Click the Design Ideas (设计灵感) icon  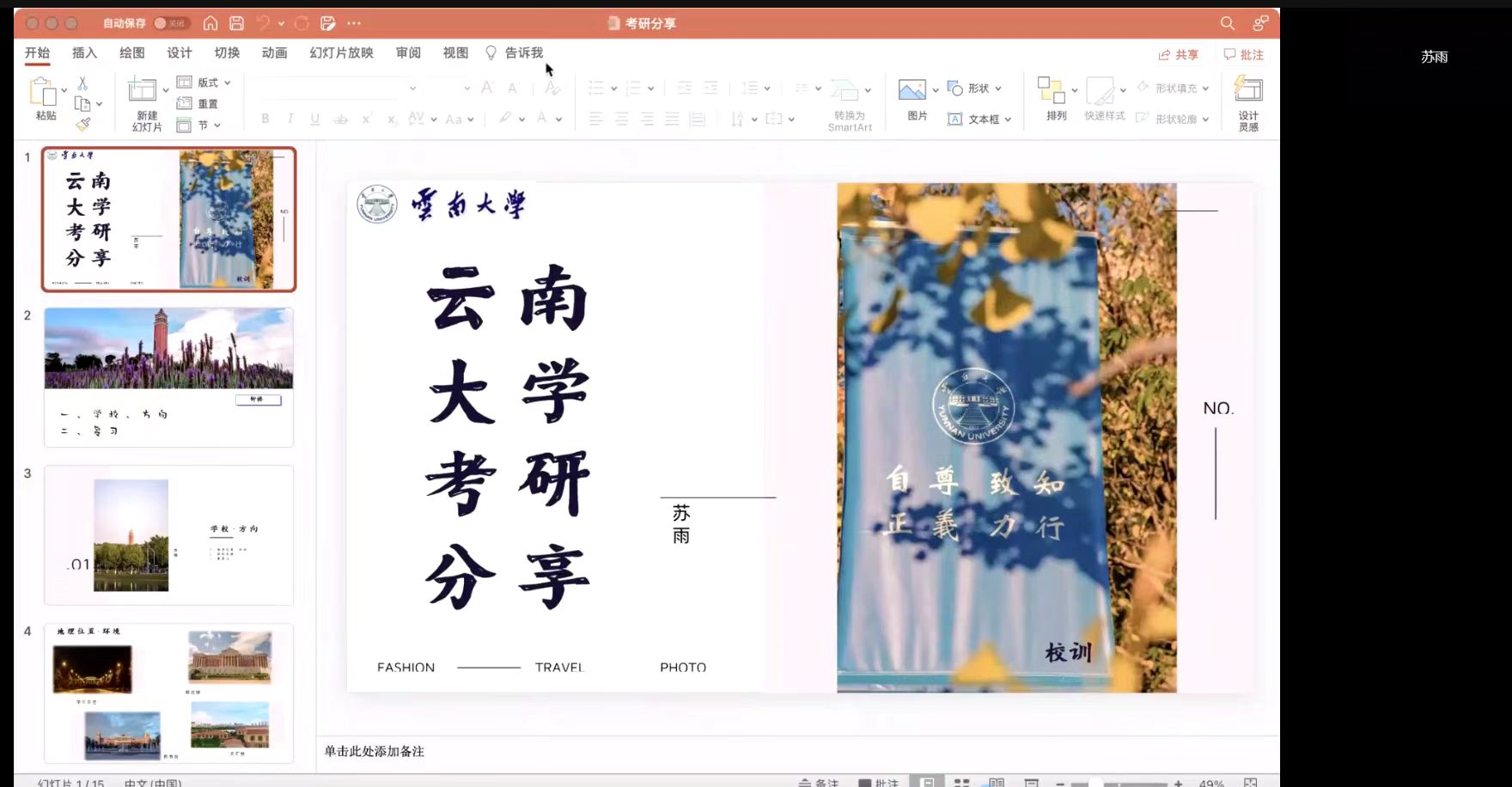1248,89
